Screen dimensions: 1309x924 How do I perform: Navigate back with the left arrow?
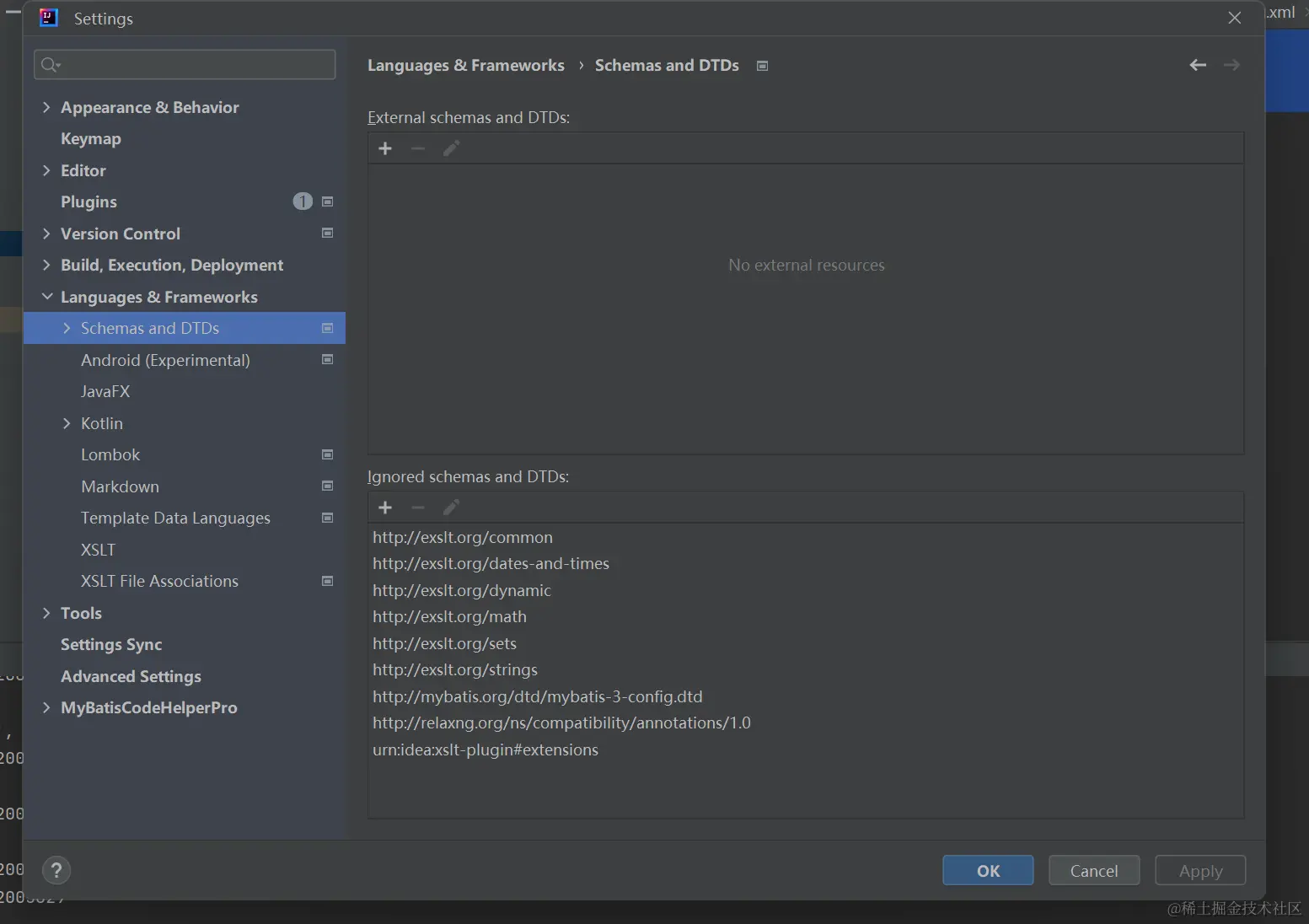[x=1198, y=65]
